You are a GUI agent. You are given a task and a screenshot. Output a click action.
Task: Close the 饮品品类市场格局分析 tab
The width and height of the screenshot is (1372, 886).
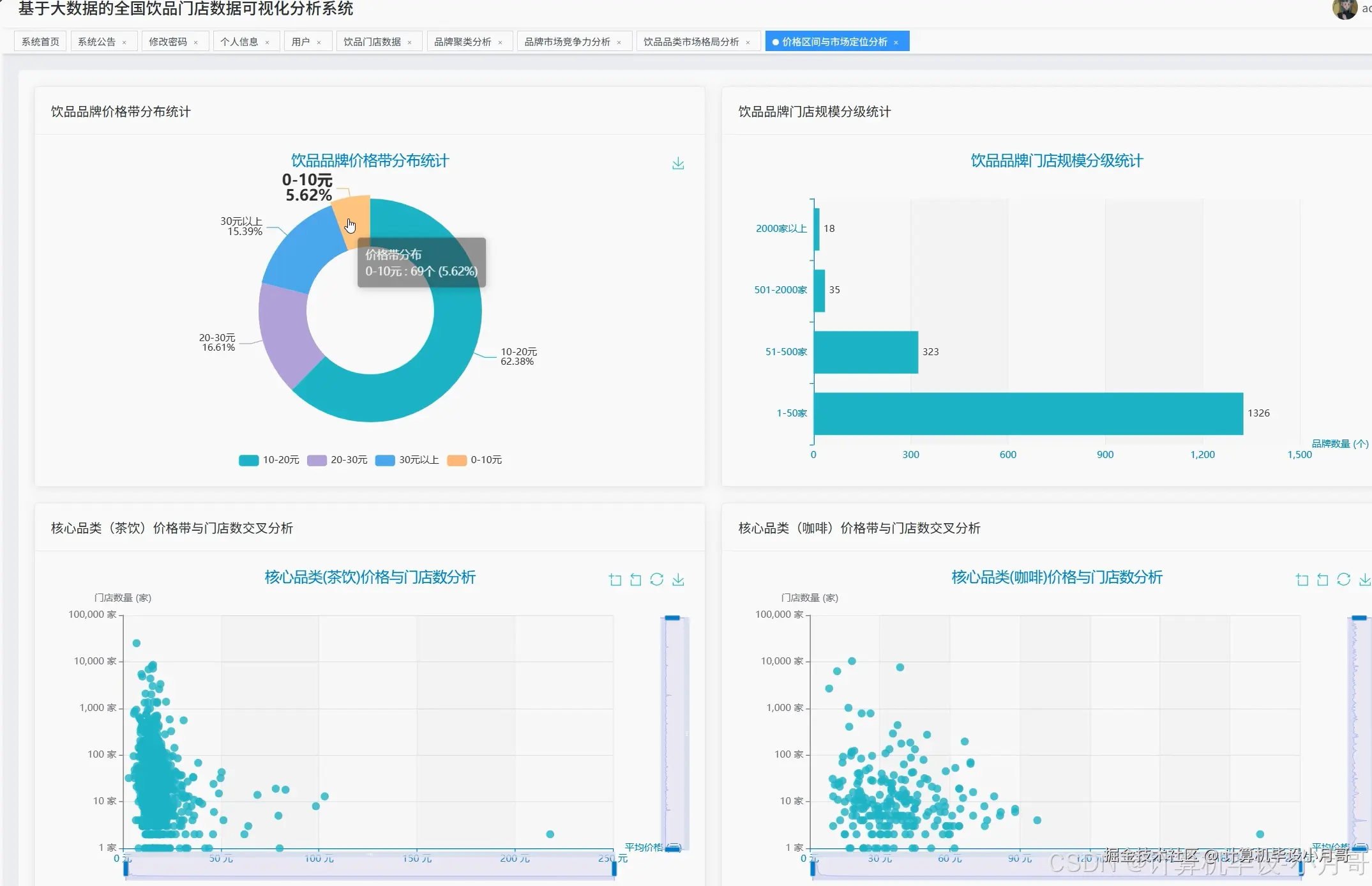[x=748, y=42]
